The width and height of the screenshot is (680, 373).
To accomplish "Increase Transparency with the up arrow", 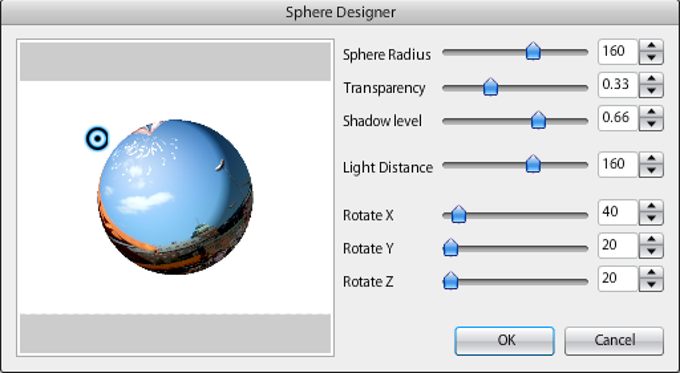I will click(x=651, y=79).
